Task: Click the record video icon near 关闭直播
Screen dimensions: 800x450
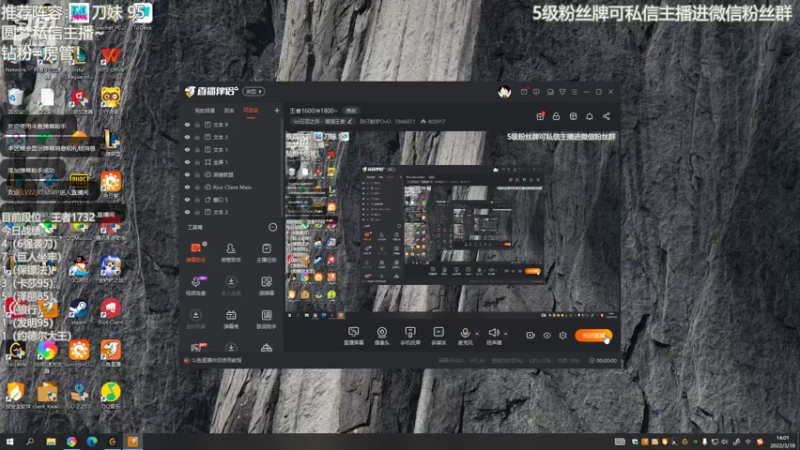Action: tap(530, 335)
